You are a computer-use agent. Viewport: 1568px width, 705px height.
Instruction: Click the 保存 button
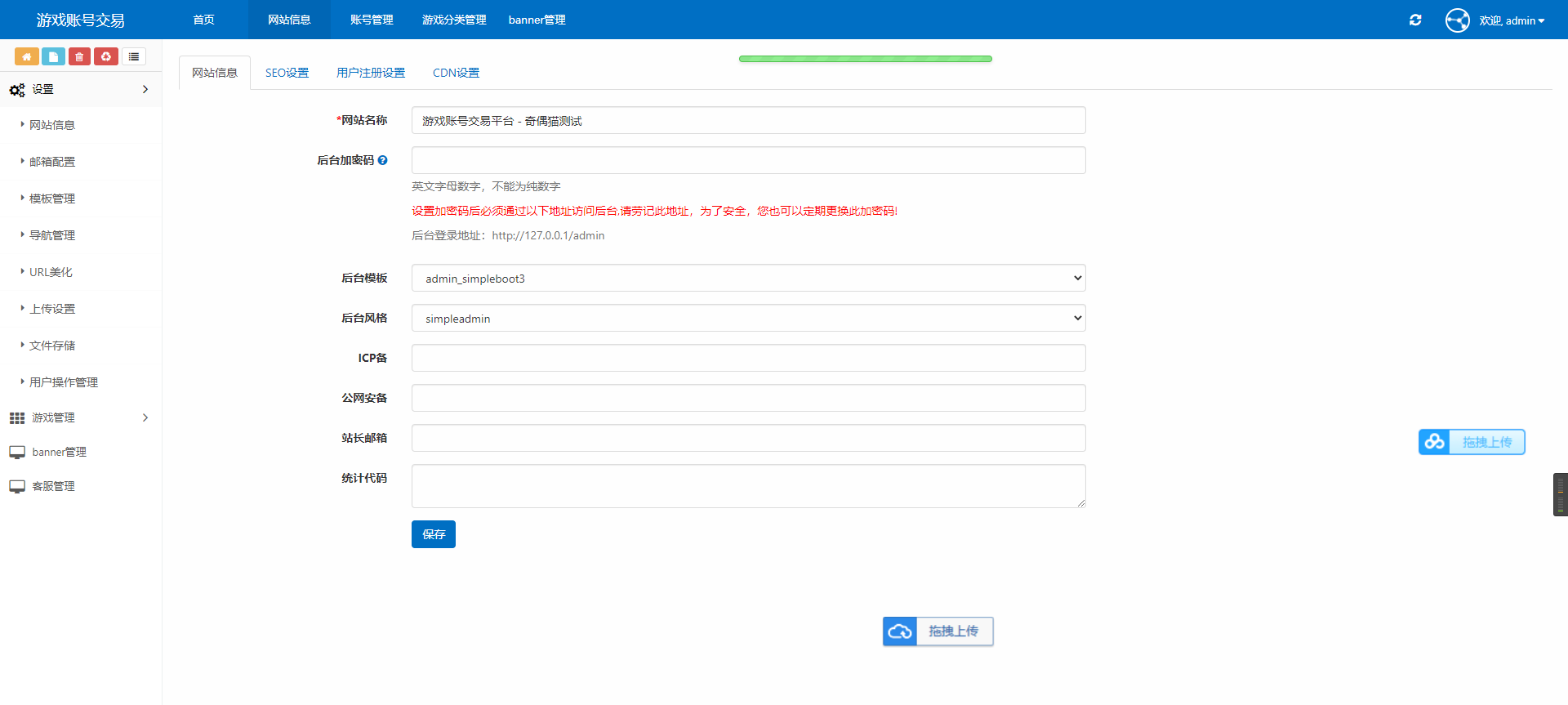[434, 534]
